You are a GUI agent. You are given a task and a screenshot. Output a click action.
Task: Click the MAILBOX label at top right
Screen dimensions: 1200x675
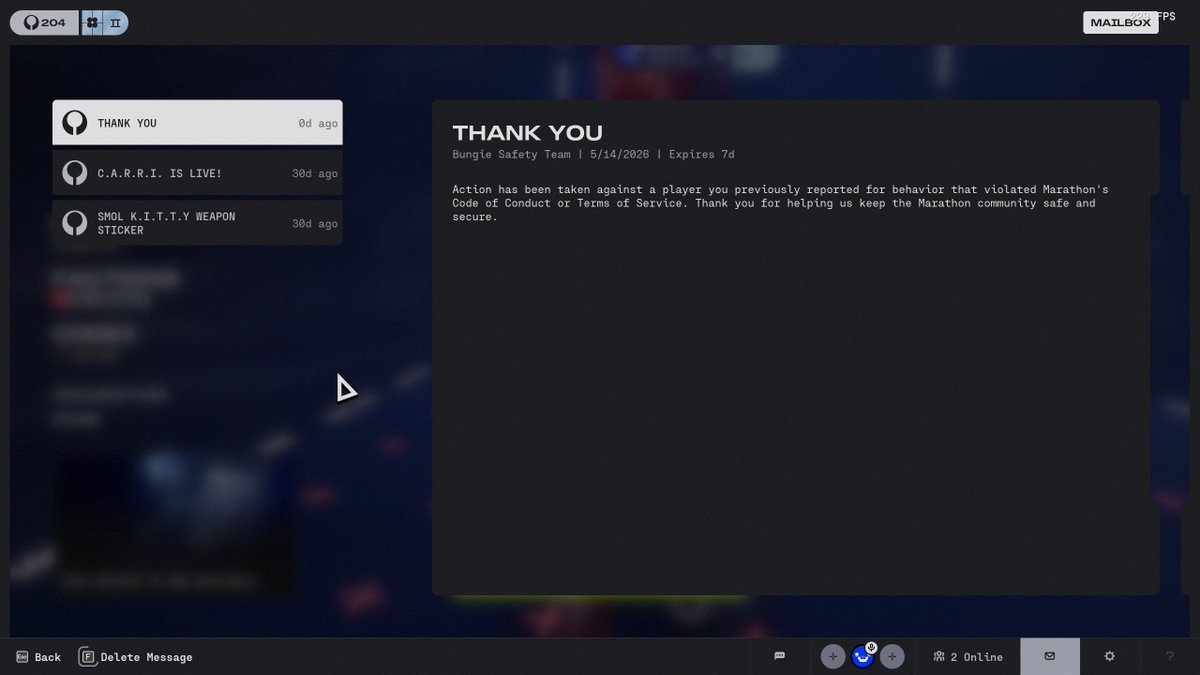[1121, 22]
